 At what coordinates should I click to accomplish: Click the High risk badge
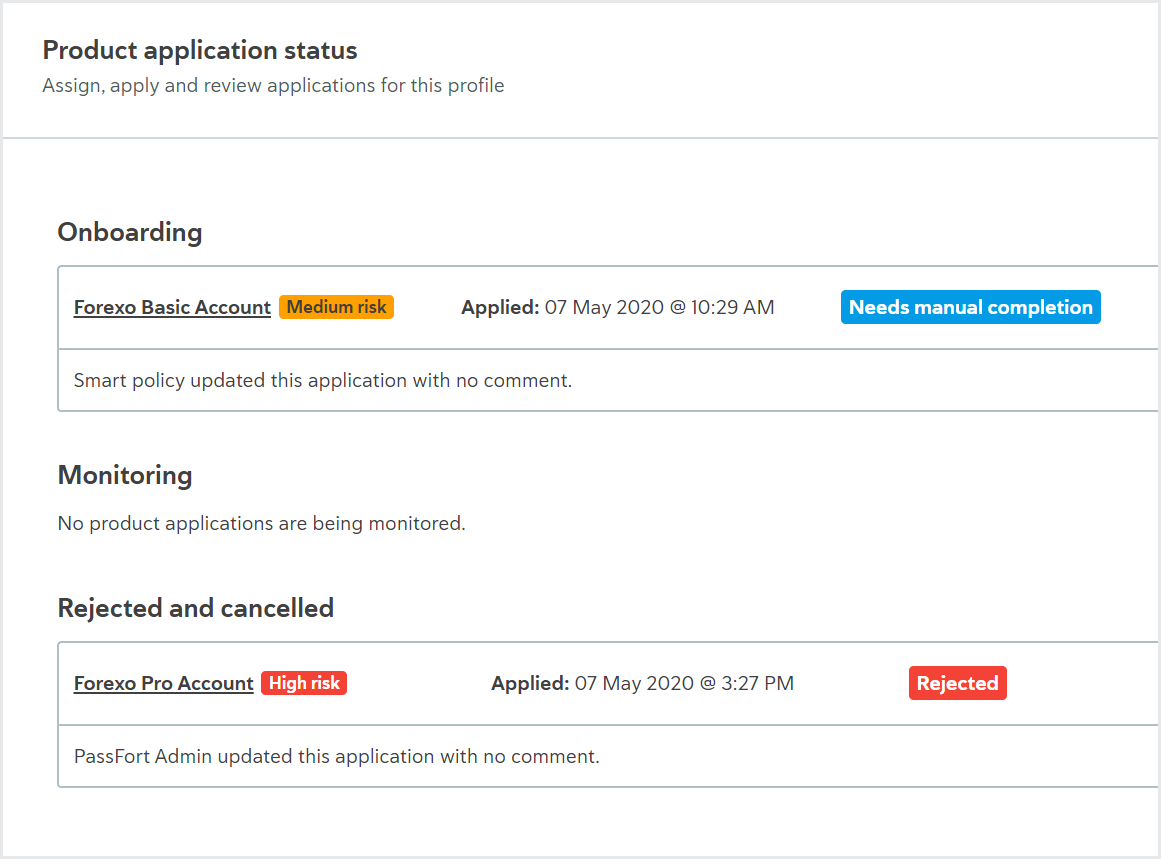pyautogui.click(x=304, y=683)
